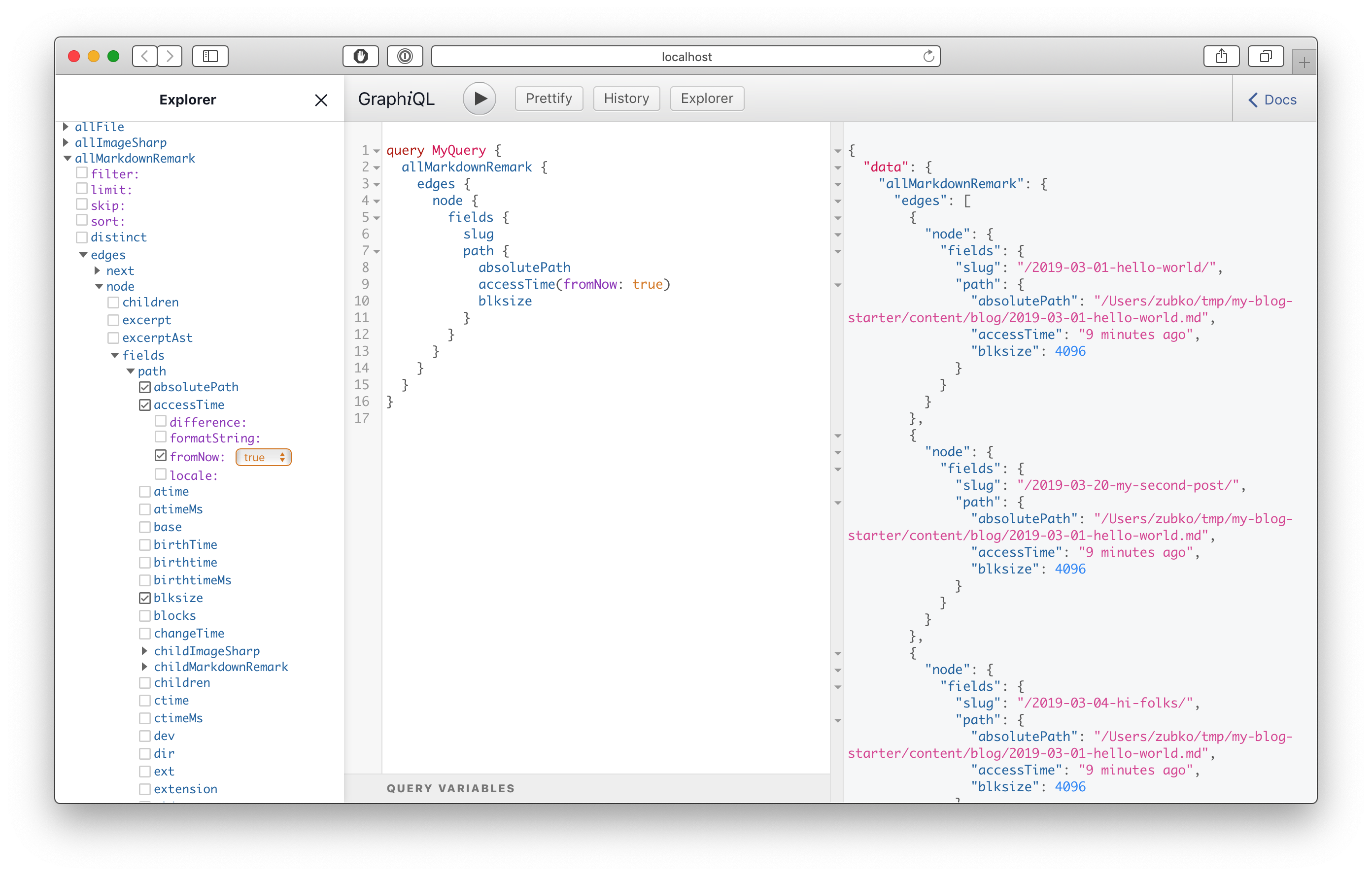Run the query with the play button
The image size is (1372, 876).
(479, 99)
